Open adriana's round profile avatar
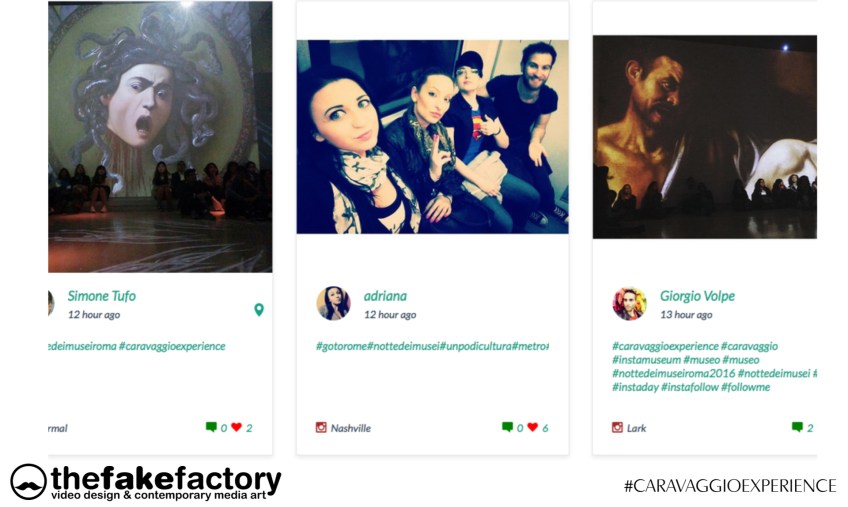 (x=333, y=304)
